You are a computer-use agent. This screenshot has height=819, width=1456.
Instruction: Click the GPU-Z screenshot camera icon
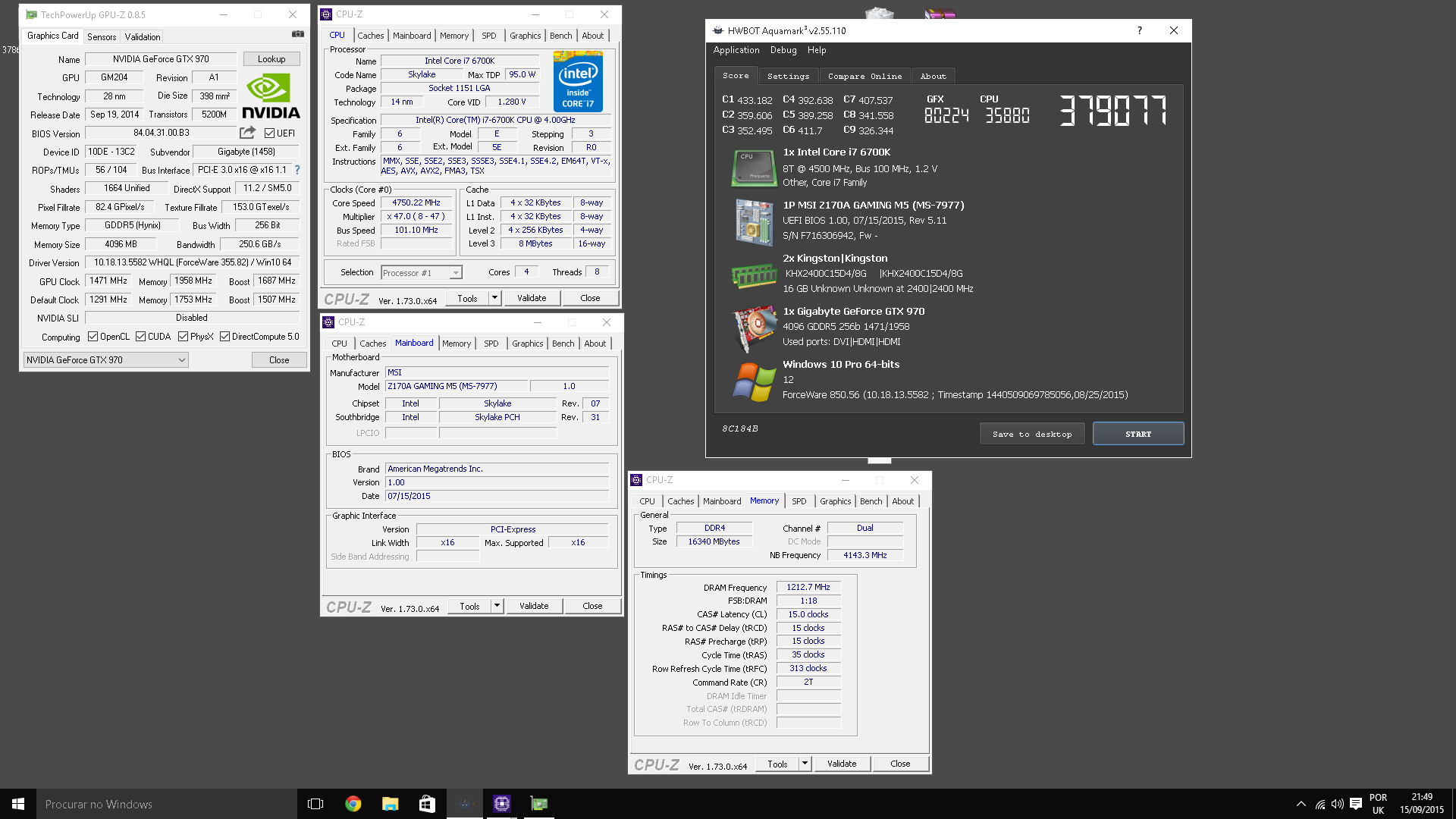coord(298,34)
